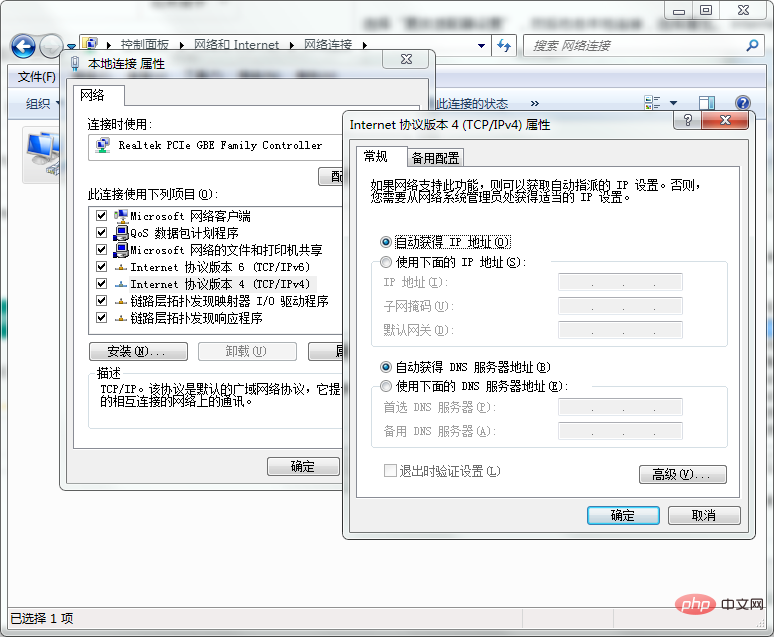Click the address bar refresh icon
The height and width of the screenshot is (637, 774).
pos(504,46)
